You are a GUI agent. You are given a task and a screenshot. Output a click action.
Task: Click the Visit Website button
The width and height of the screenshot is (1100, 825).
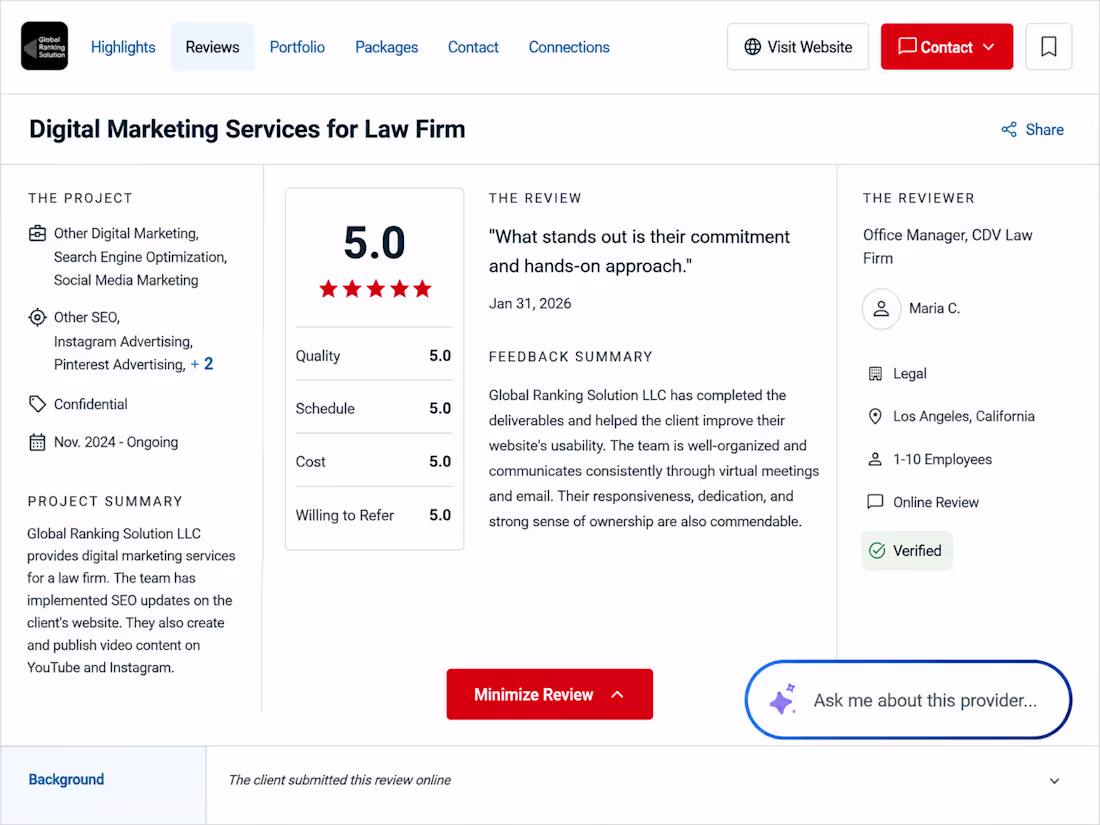pyautogui.click(x=798, y=47)
